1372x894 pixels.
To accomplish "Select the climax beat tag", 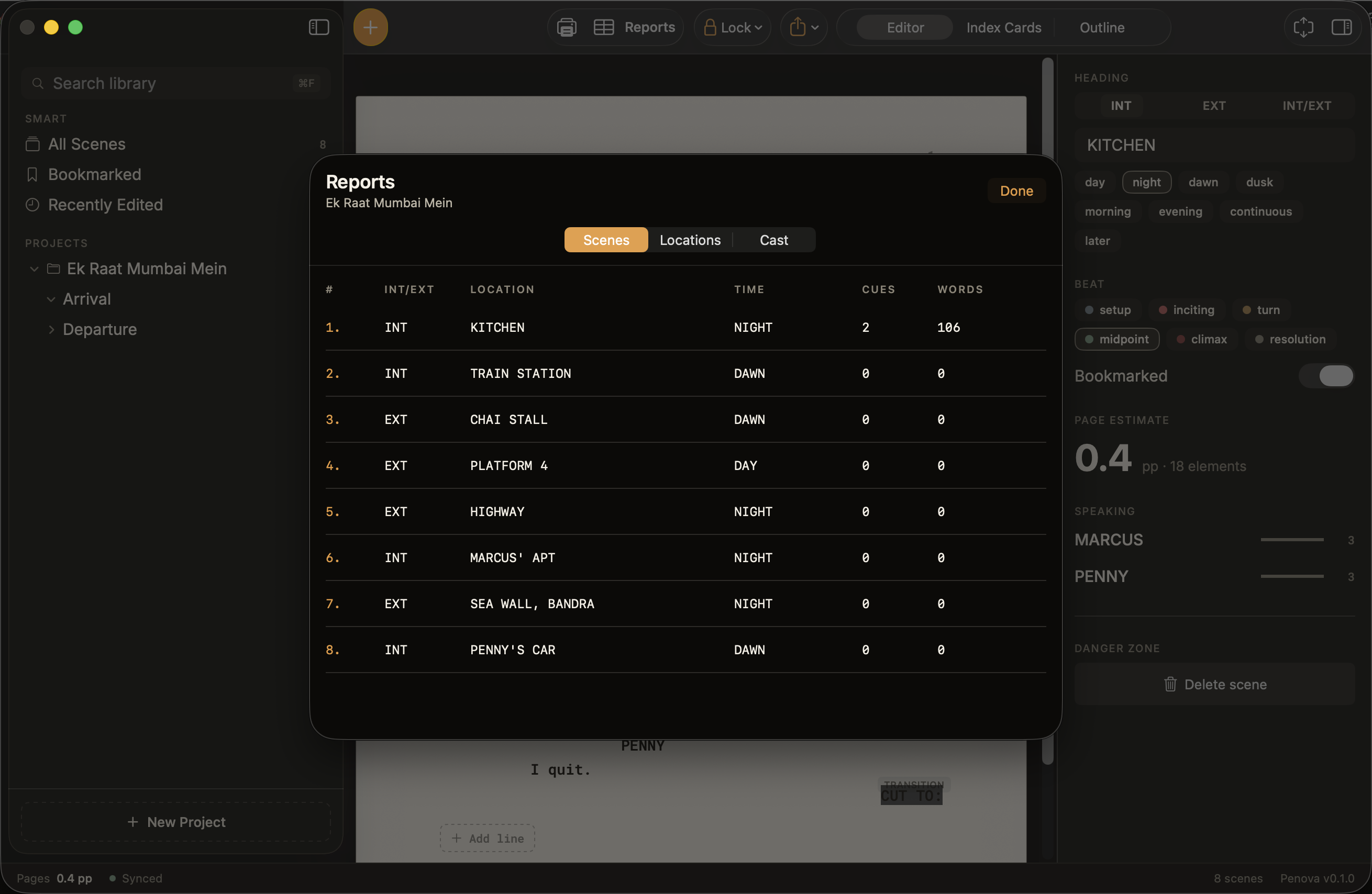I will 1202,339.
